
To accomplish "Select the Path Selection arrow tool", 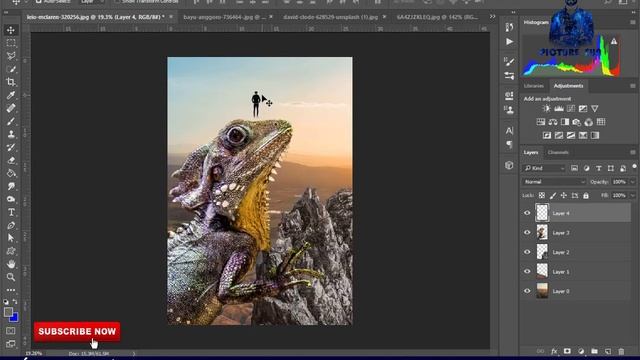I will coord(11,238).
